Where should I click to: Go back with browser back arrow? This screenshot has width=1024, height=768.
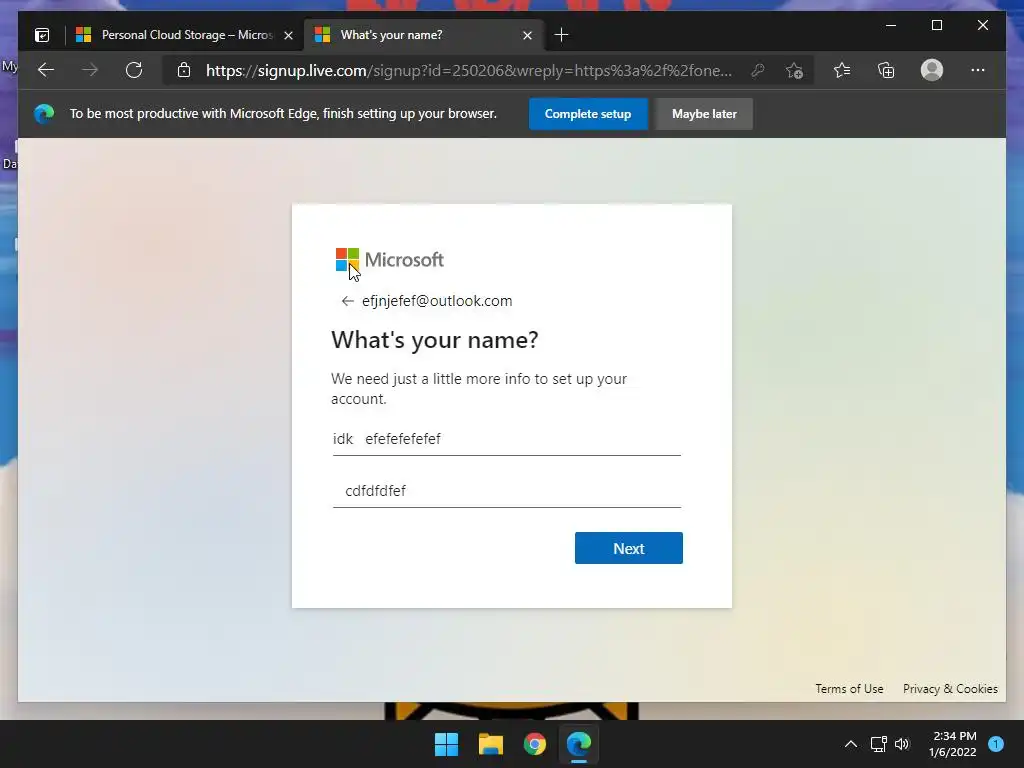click(x=46, y=70)
